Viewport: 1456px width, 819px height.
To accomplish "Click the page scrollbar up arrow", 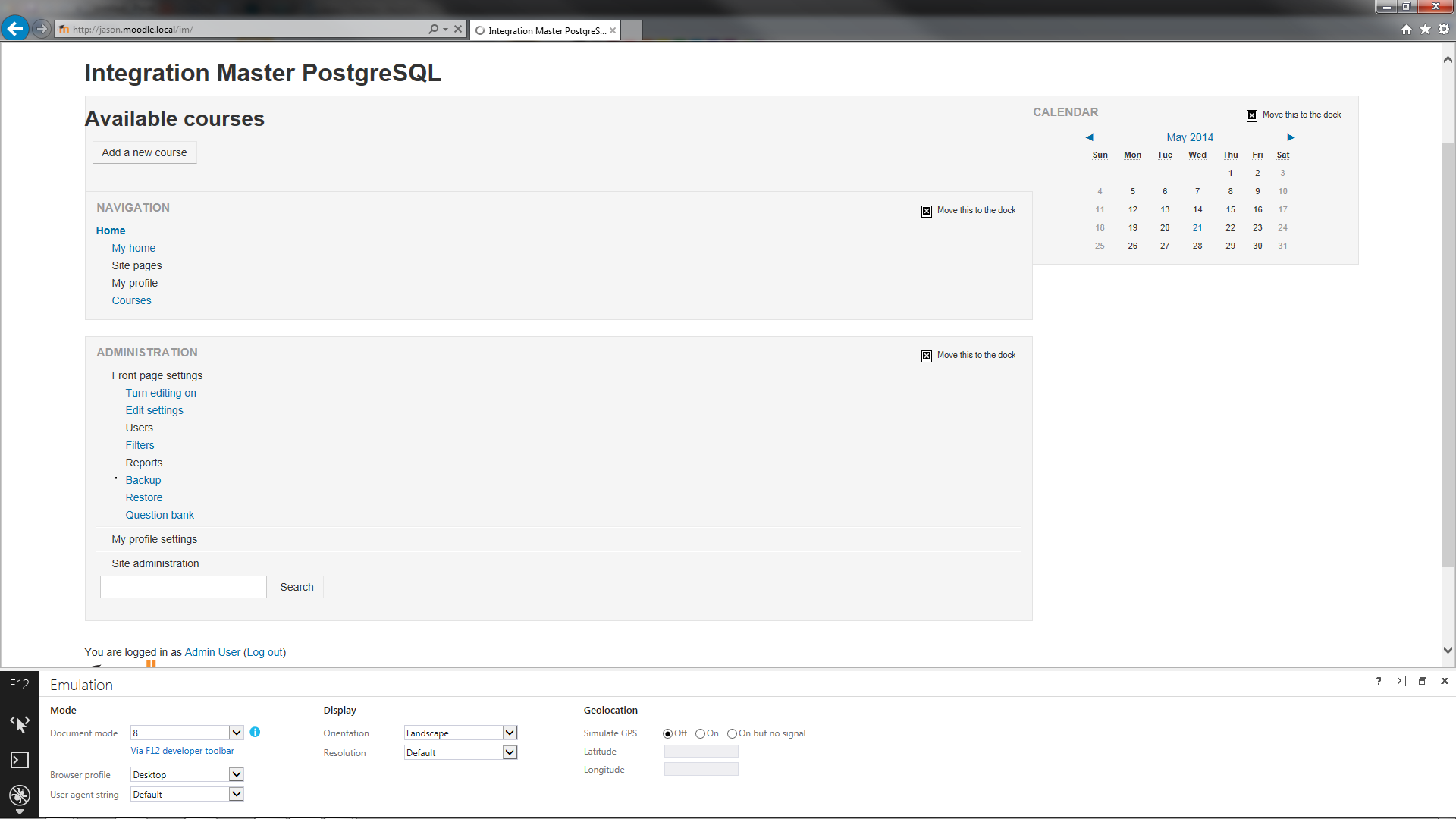I will pyautogui.click(x=1448, y=59).
